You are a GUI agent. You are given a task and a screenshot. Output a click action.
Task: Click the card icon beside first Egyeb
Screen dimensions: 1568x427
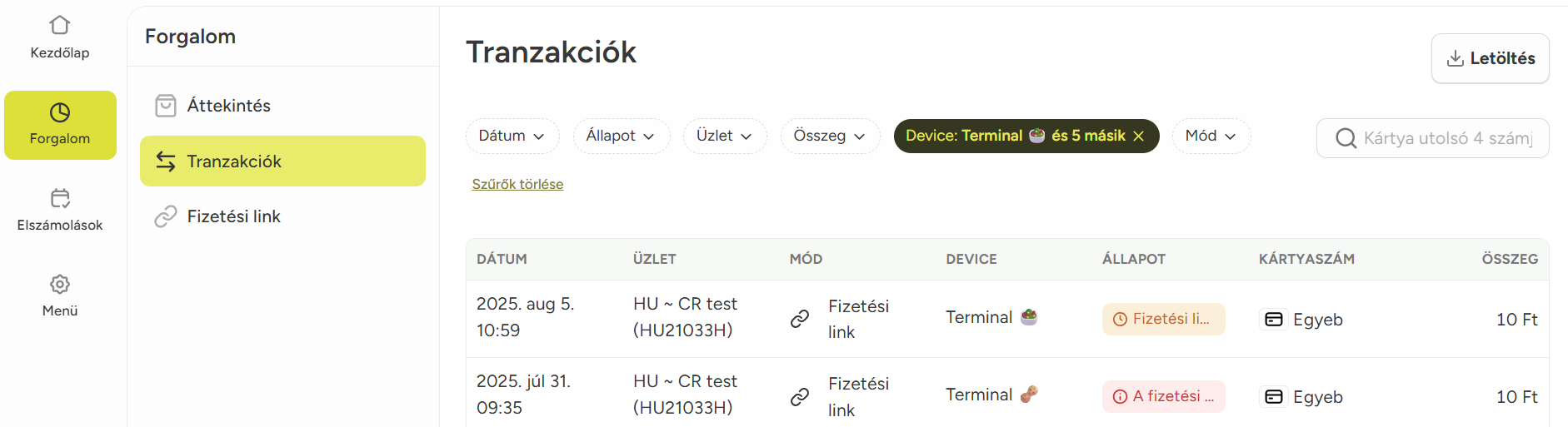tap(1273, 320)
